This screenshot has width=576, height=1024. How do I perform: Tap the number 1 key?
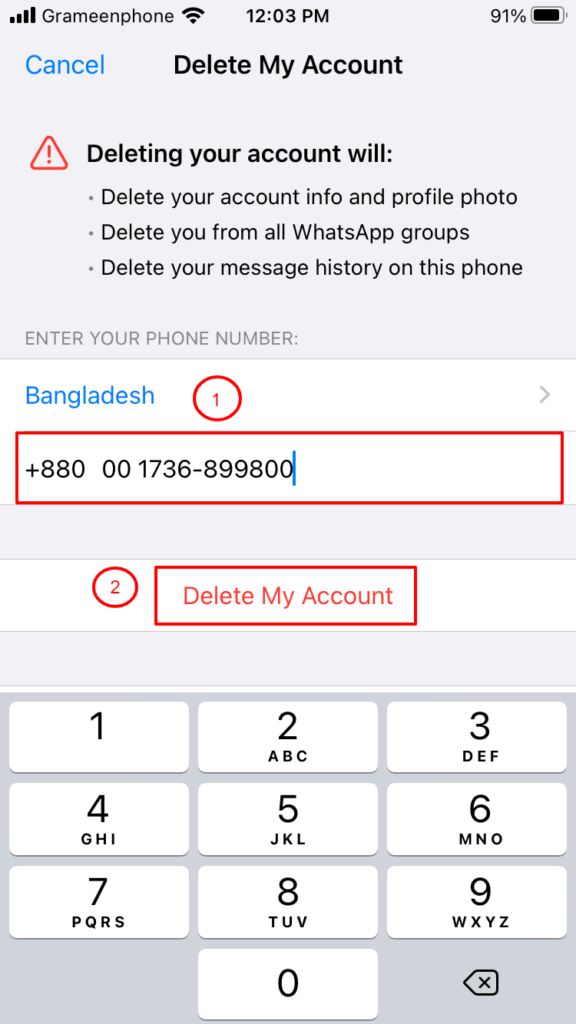[x=99, y=737]
